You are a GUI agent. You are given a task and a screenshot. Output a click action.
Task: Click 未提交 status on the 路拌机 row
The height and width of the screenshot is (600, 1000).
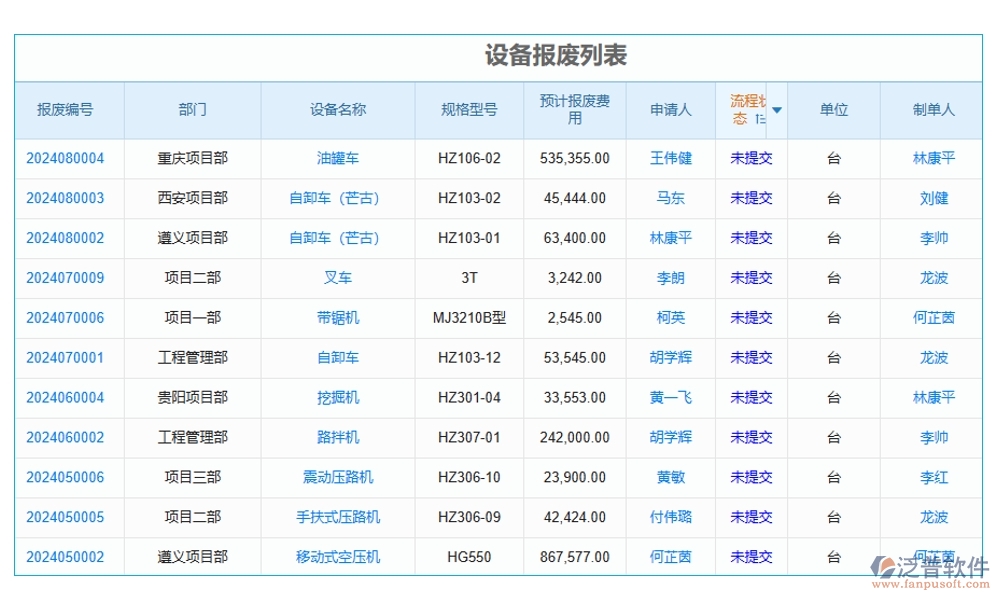pyautogui.click(x=751, y=437)
